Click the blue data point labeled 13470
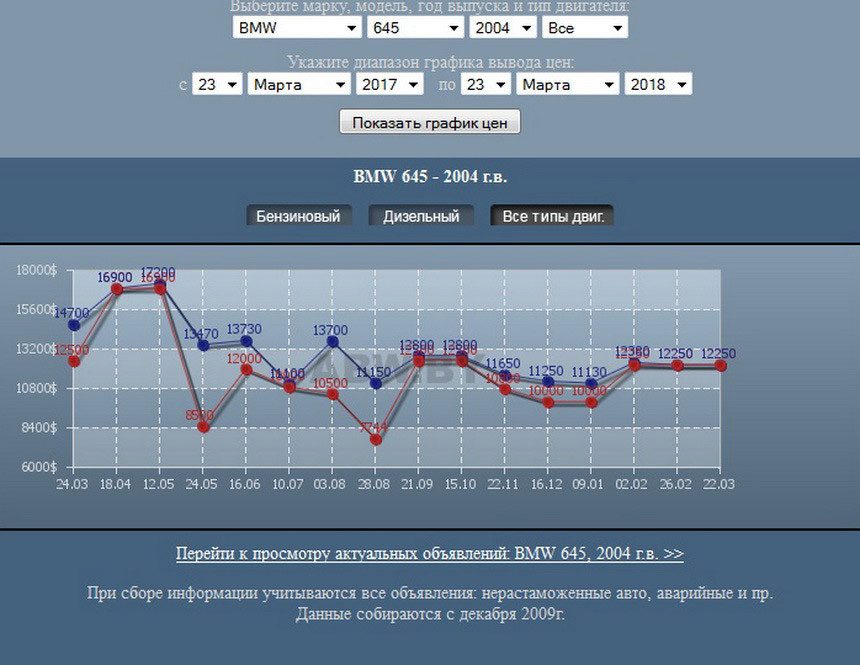 point(203,346)
